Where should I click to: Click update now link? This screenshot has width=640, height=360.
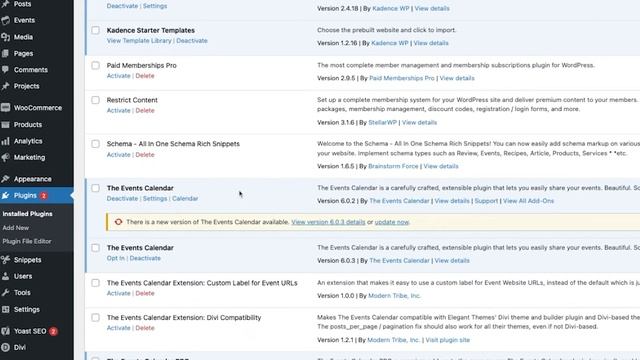[x=392, y=222]
